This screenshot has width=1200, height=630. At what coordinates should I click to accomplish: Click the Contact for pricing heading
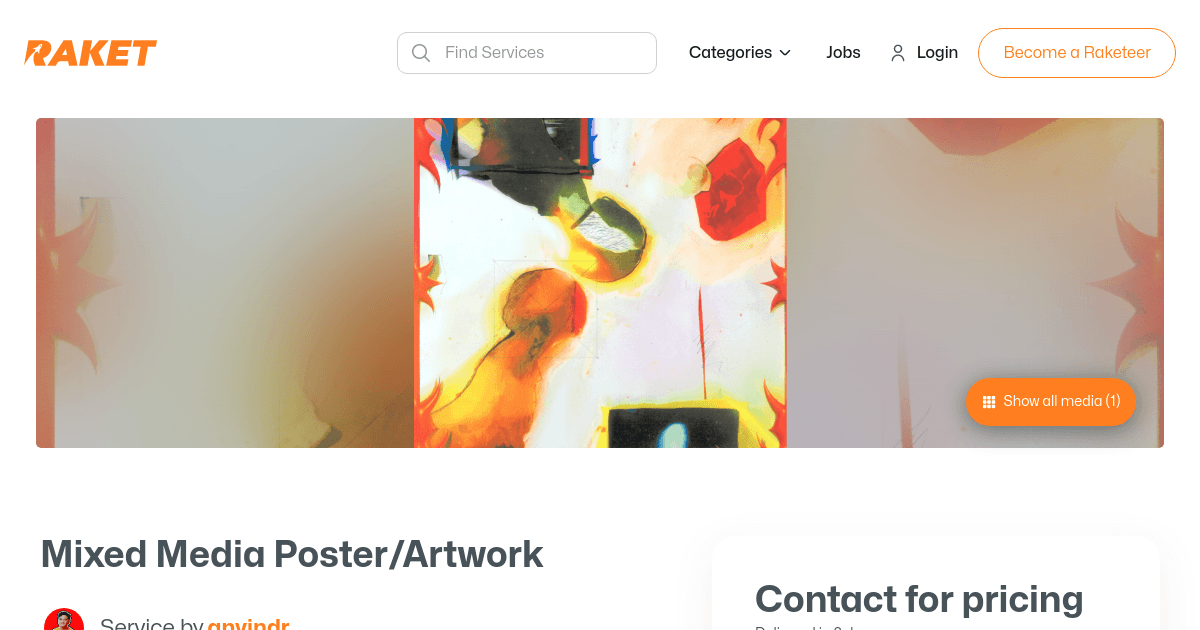tap(919, 599)
